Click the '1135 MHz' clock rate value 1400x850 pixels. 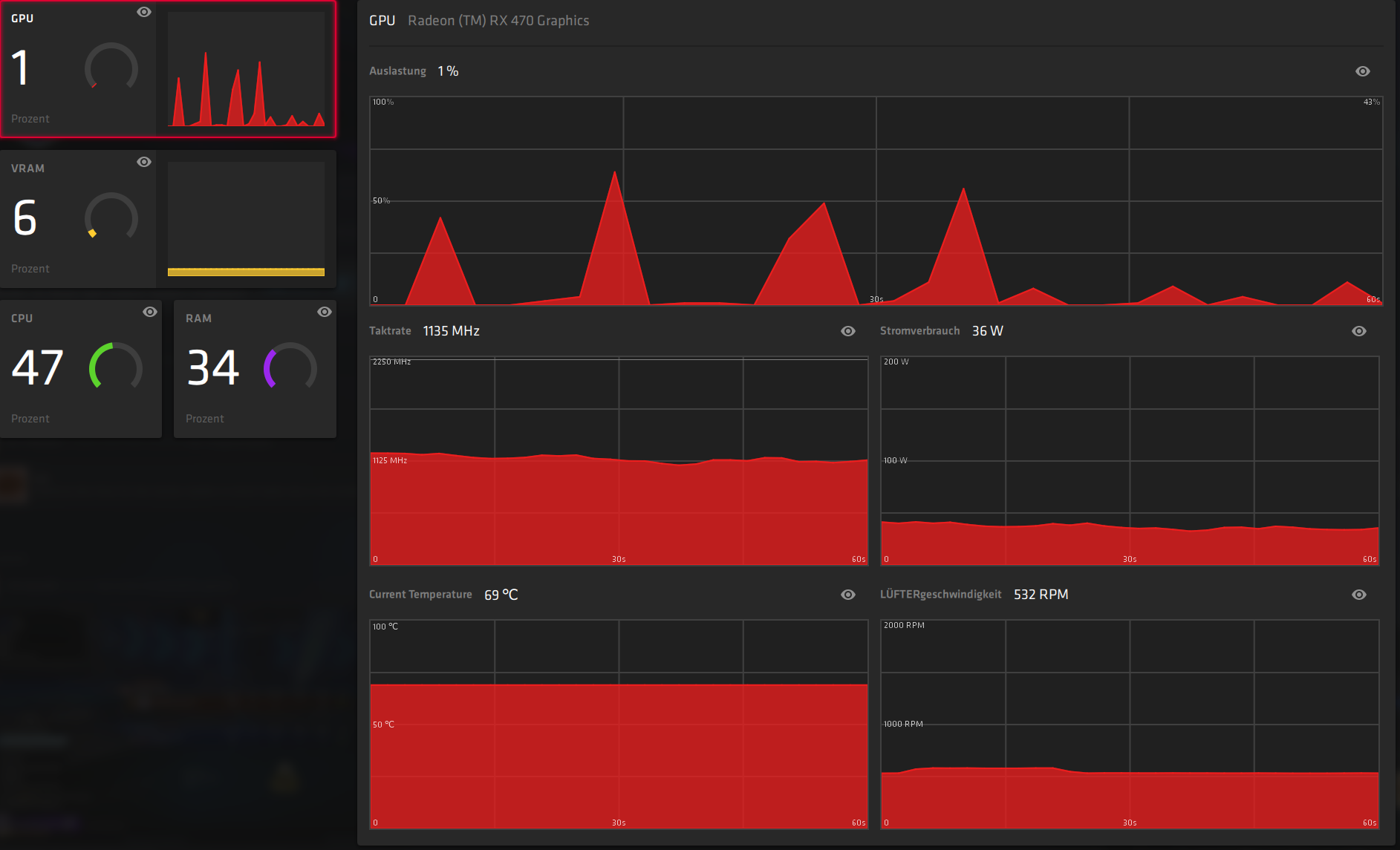coord(452,331)
